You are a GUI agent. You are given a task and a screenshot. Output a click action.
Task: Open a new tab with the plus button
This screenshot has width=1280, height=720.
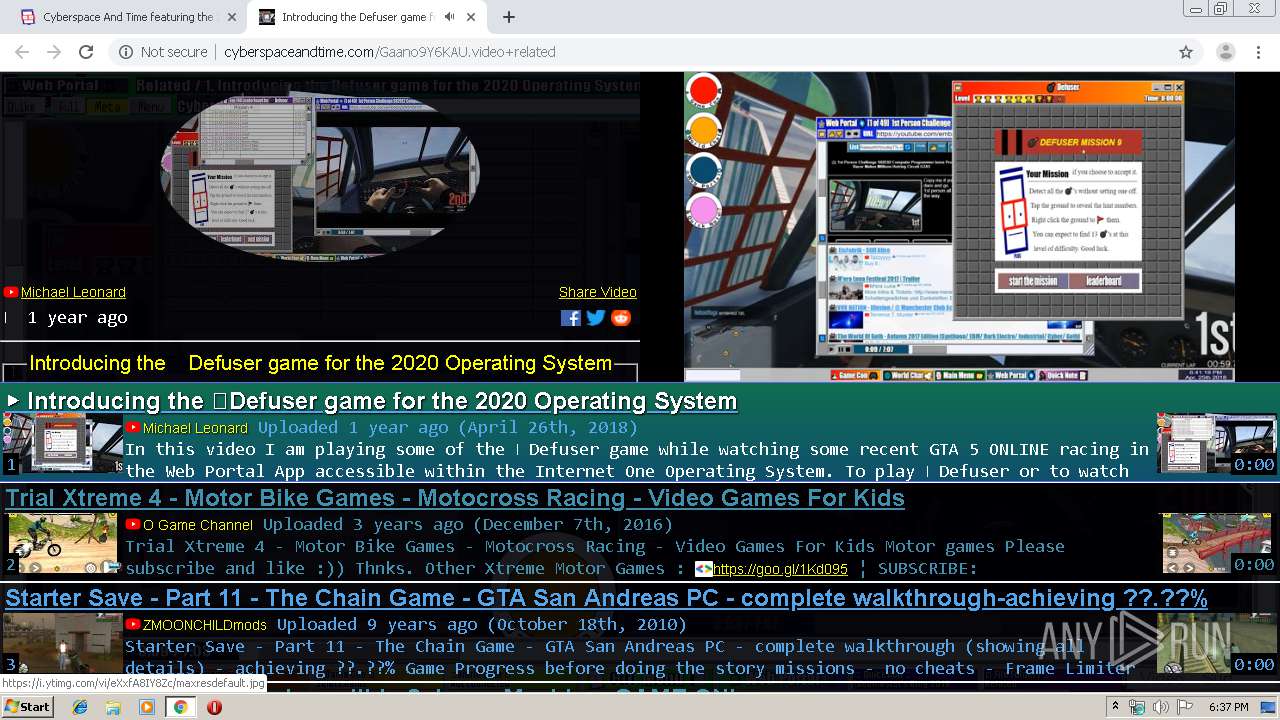[509, 17]
